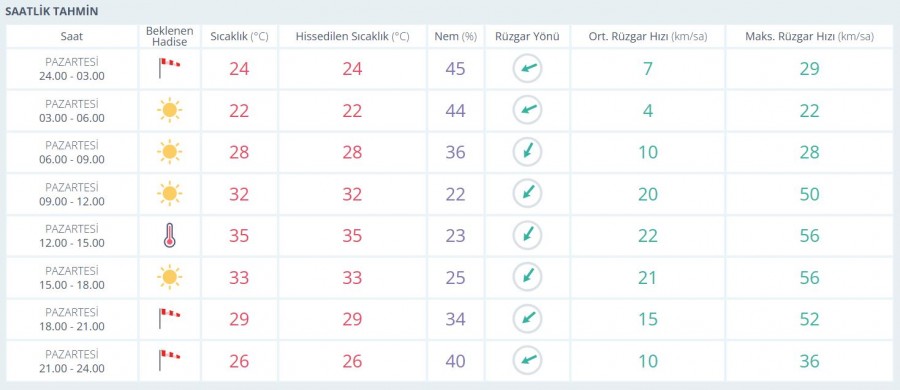This screenshot has width=900, height=390.
Task: Click the sun icon for 06.00 - 09.00
Action: click(169, 152)
